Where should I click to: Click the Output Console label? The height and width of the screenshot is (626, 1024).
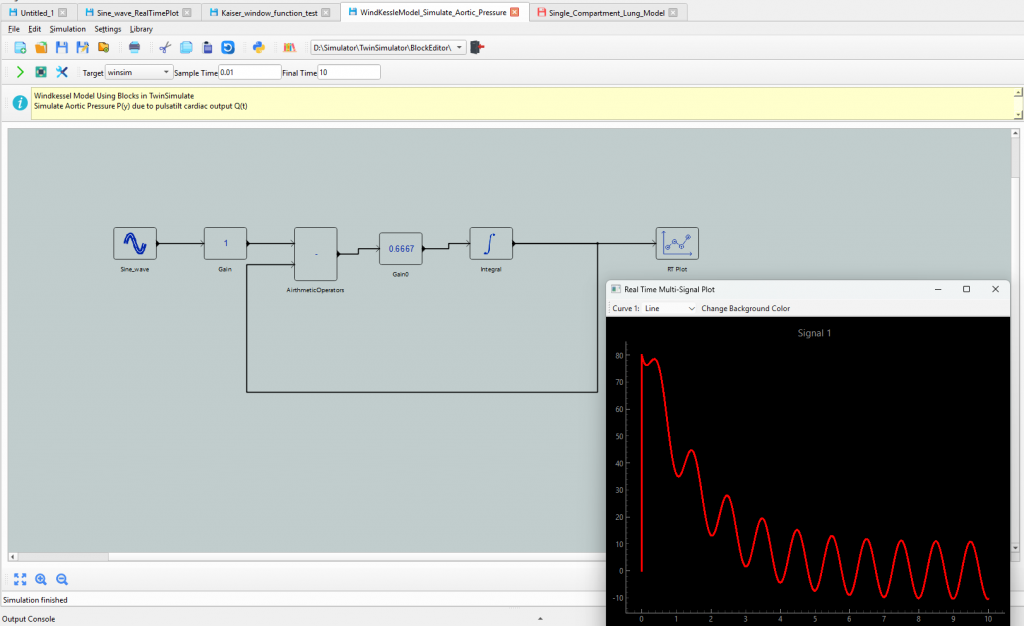29,619
